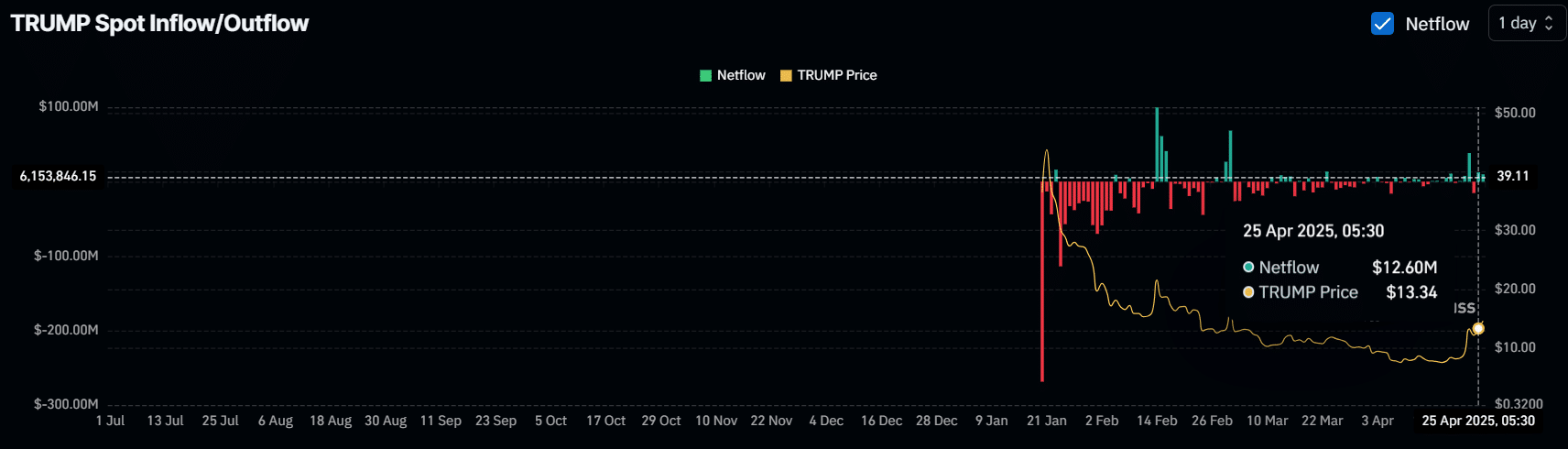The image size is (1568, 449).
Task: Click the '30 Aug' x-axis label
Action: tap(386, 421)
